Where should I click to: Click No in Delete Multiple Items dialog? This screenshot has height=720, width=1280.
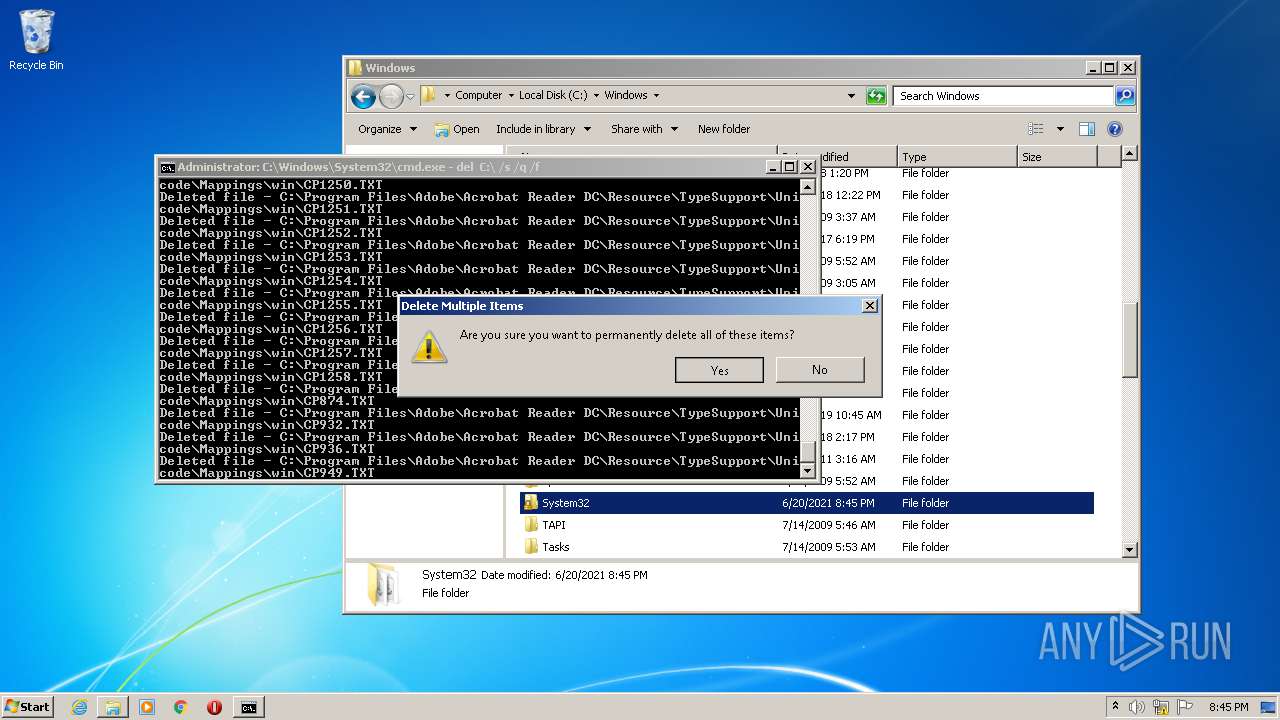pyautogui.click(x=820, y=370)
